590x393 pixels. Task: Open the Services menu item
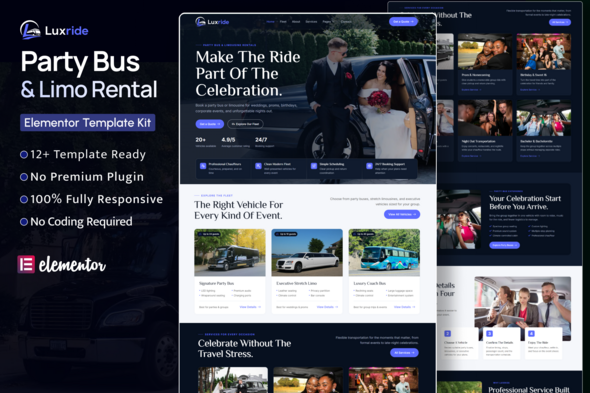click(x=311, y=22)
